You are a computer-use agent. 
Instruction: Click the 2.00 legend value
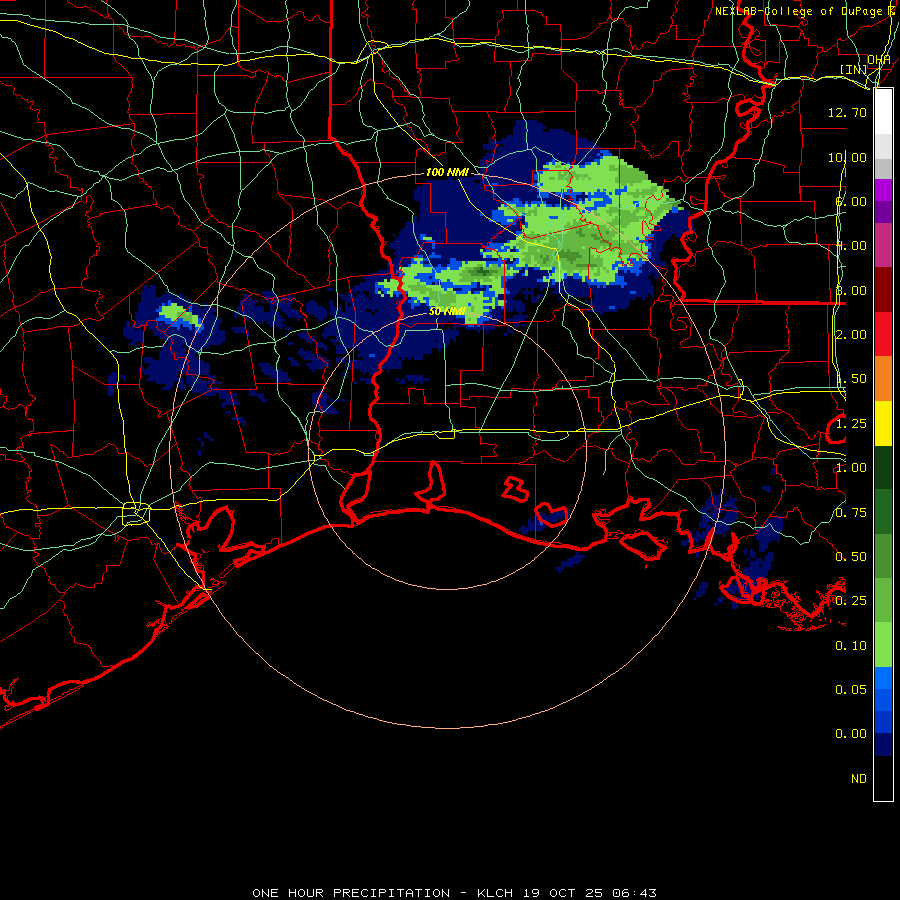(851, 335)
